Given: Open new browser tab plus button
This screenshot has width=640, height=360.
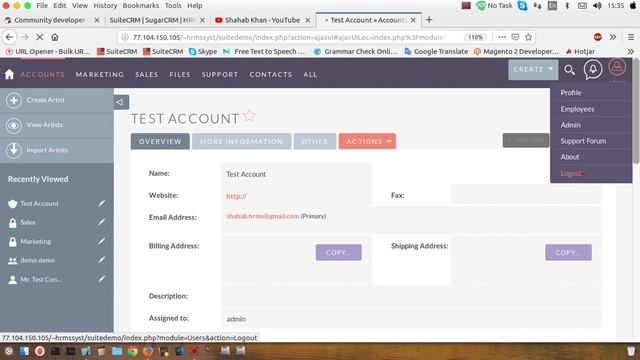Looking at the screenshot, I should 429,20.
